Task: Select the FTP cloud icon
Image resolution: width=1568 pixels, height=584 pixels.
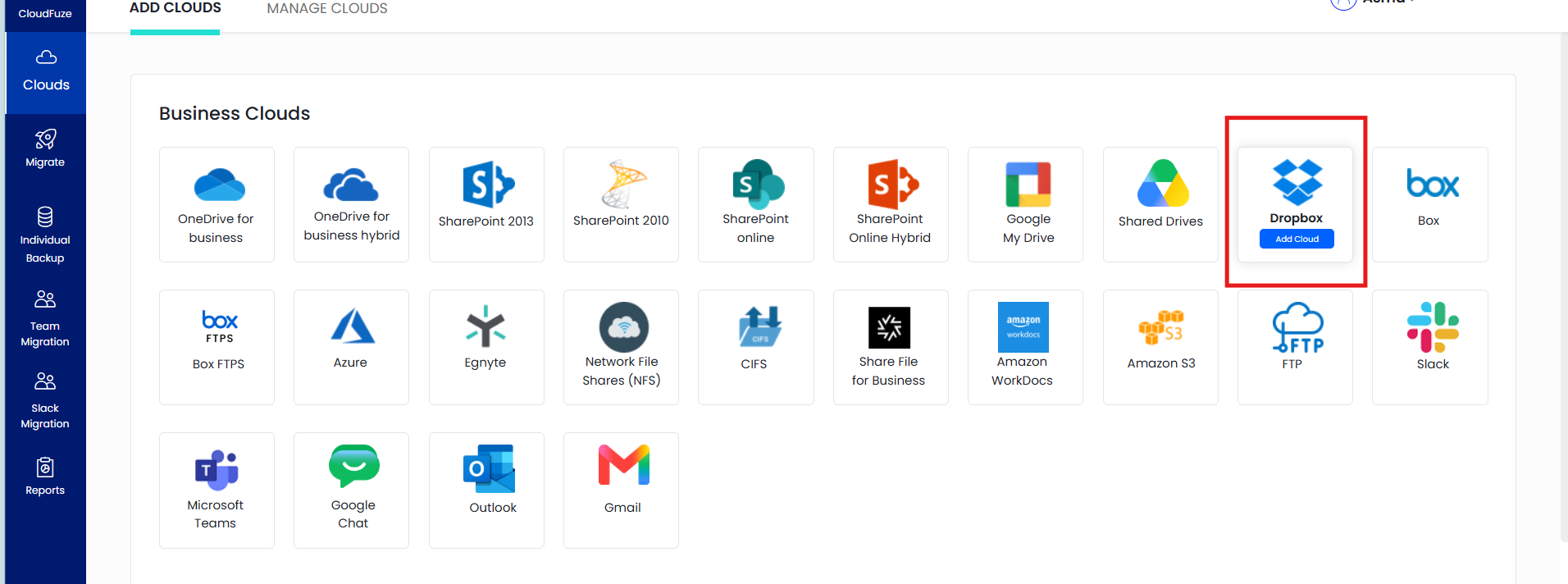Action: click(x=1297, y=327)
